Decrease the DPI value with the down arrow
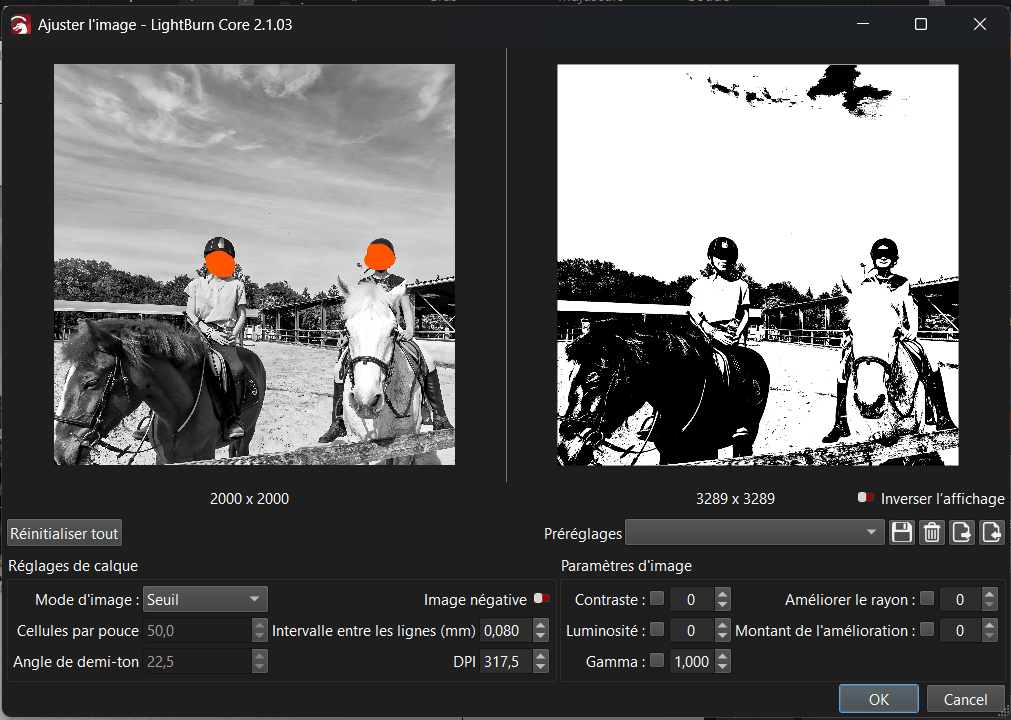This screenshot has width=1011, height=720. (x=540, y=667)
